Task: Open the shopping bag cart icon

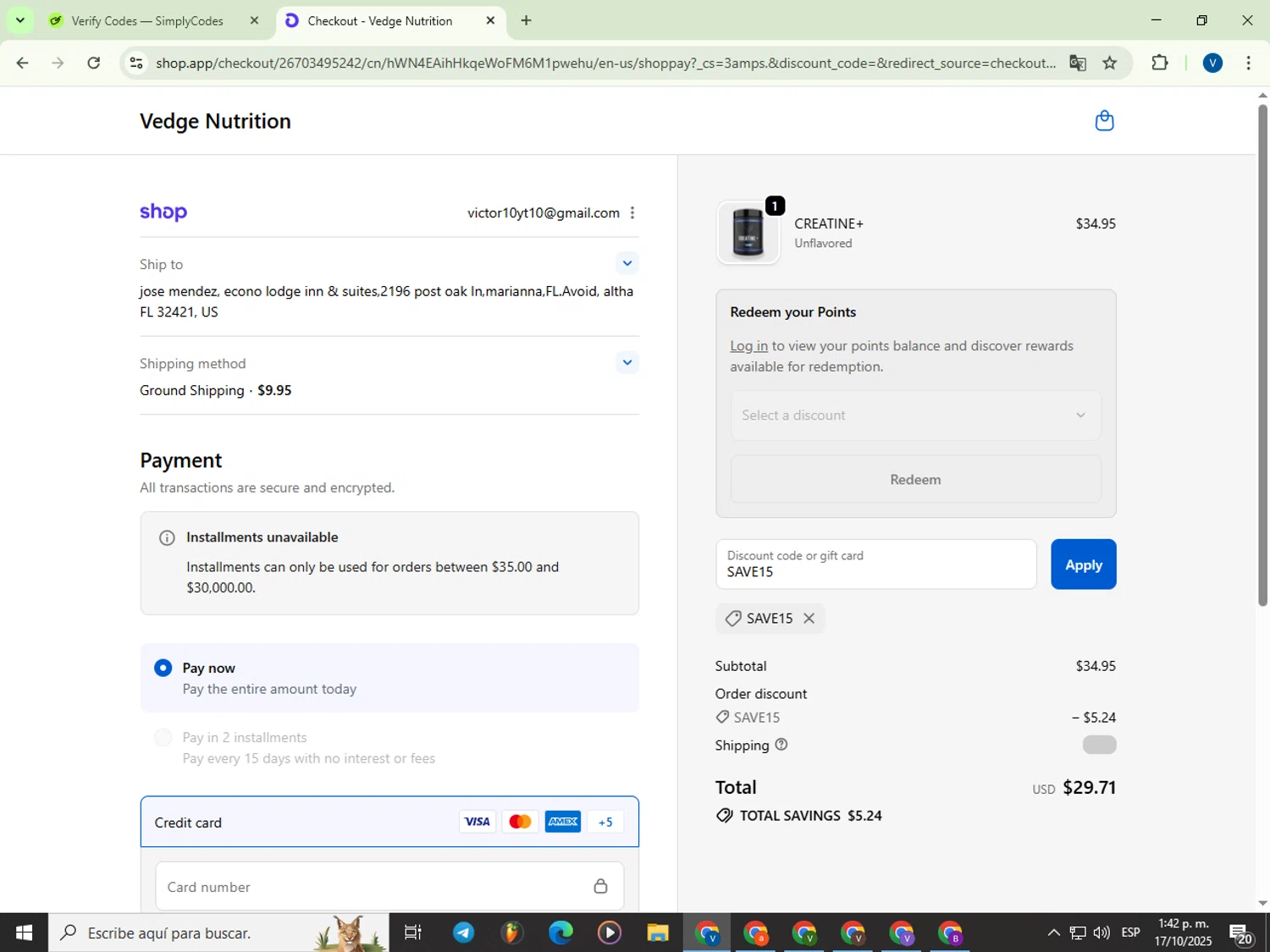Action: (x=1104, y=121)
